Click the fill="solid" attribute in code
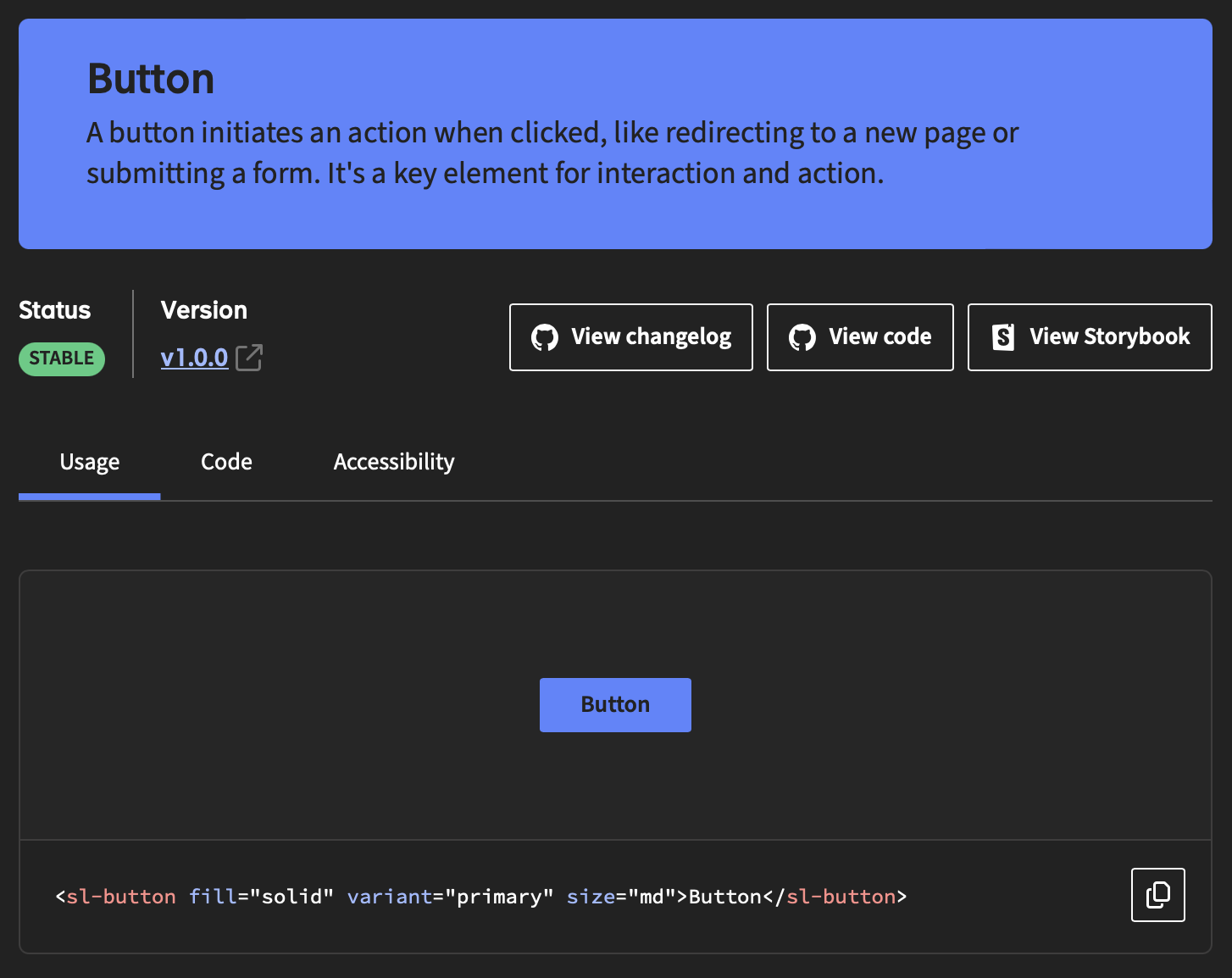The width and height of the screenshot is (1232, 978). [261, 897]
